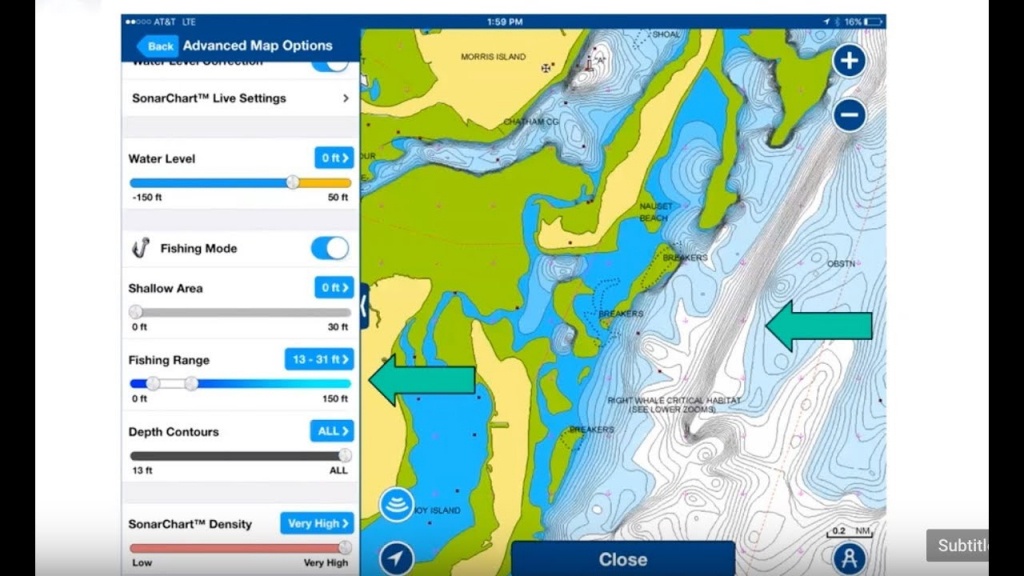This screenshot has width=1024, height=576.
Task: Open the SonarChart Density Very High selector
Action: pyautogui.click(x=316, y=523)
